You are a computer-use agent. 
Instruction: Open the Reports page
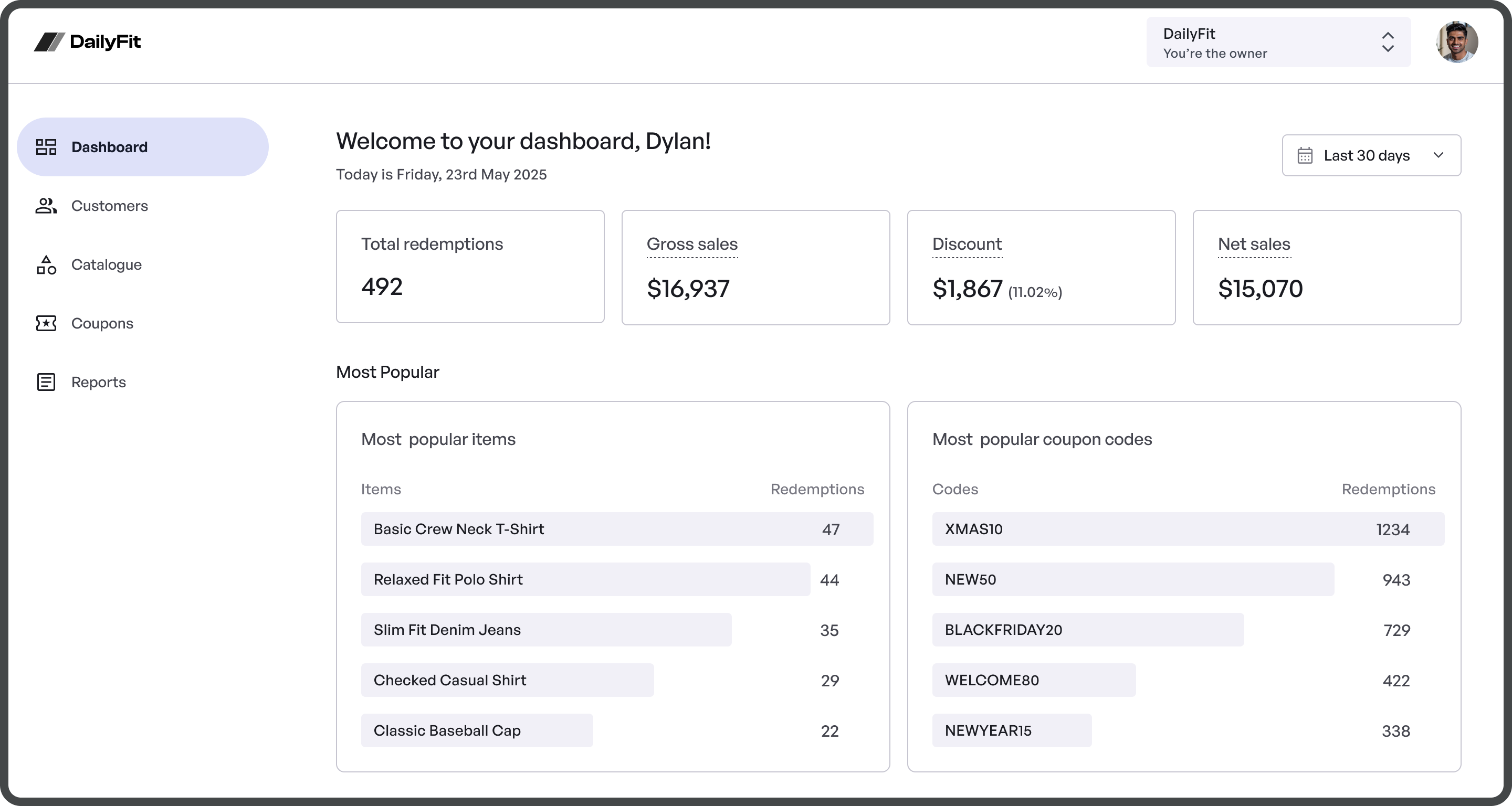99,382
